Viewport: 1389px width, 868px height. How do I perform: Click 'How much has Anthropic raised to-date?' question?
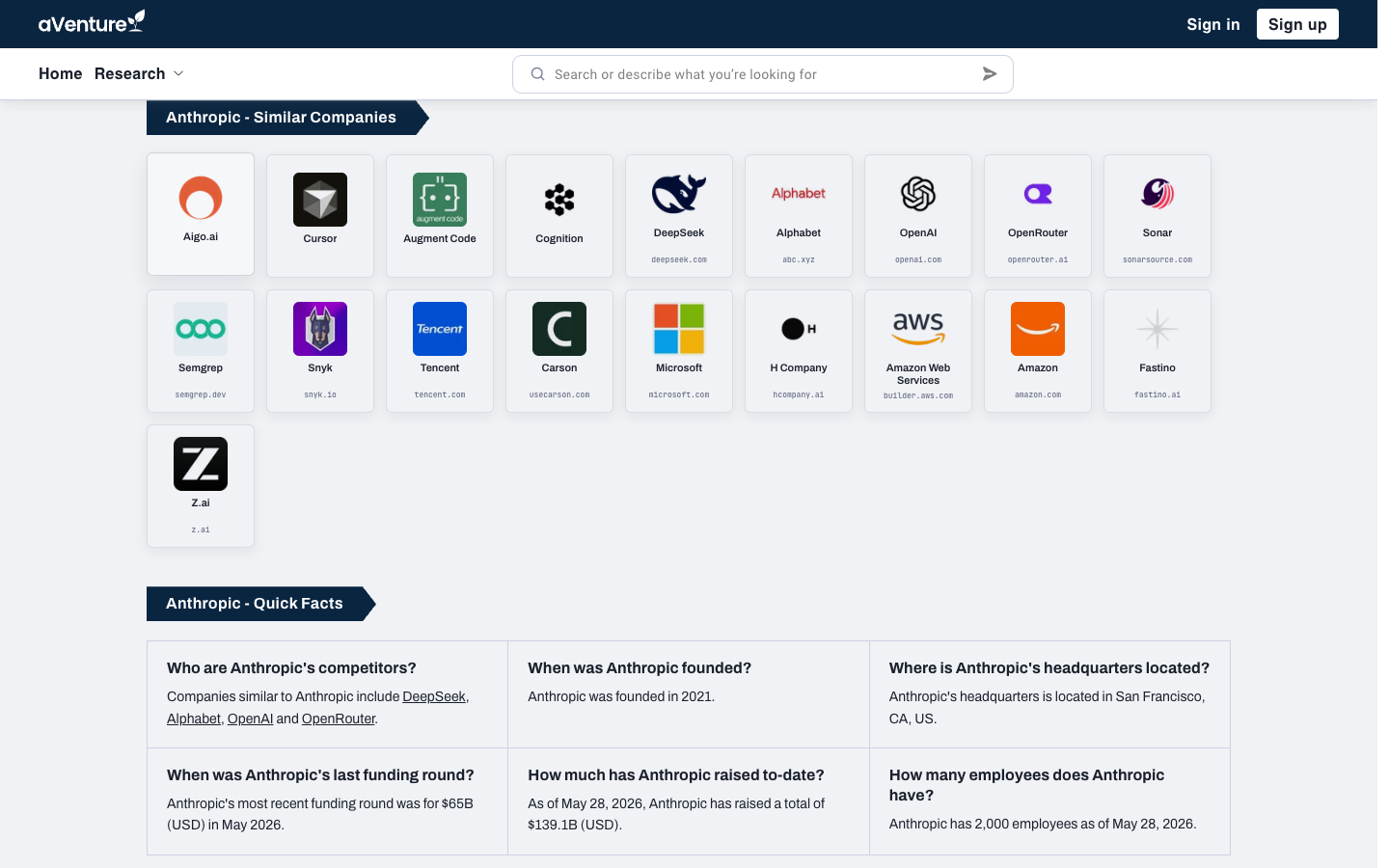pyautogui.click(x=676, y=774)
